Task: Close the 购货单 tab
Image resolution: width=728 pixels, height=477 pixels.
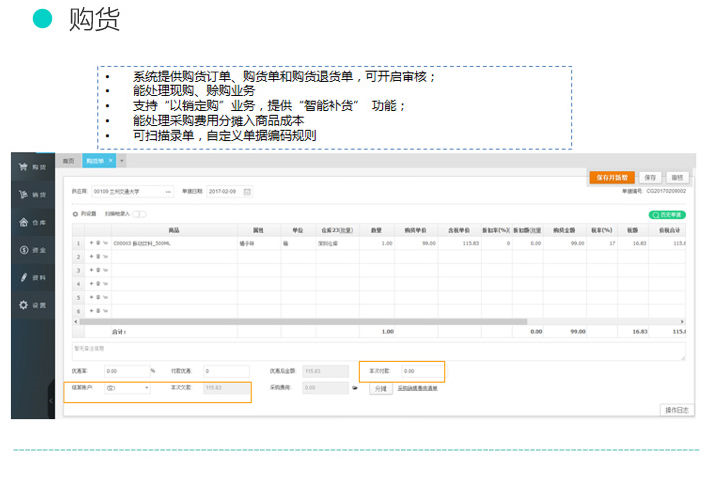Action: (111, 160)
